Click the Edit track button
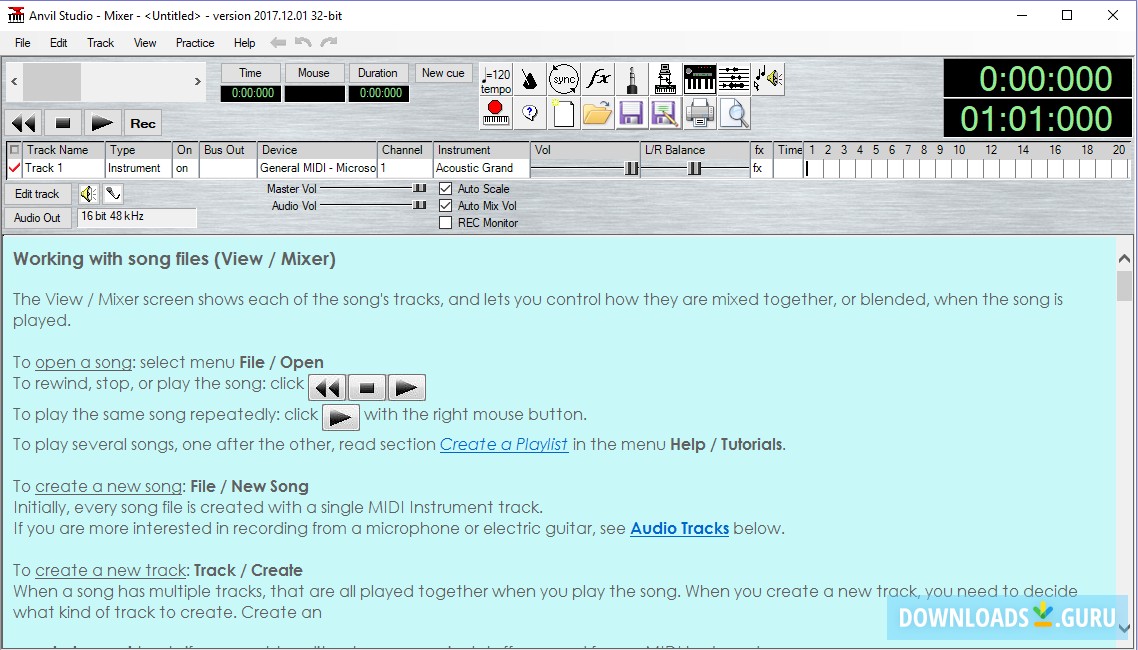Viewport: 1138px width, 650px height. point(38,194)
